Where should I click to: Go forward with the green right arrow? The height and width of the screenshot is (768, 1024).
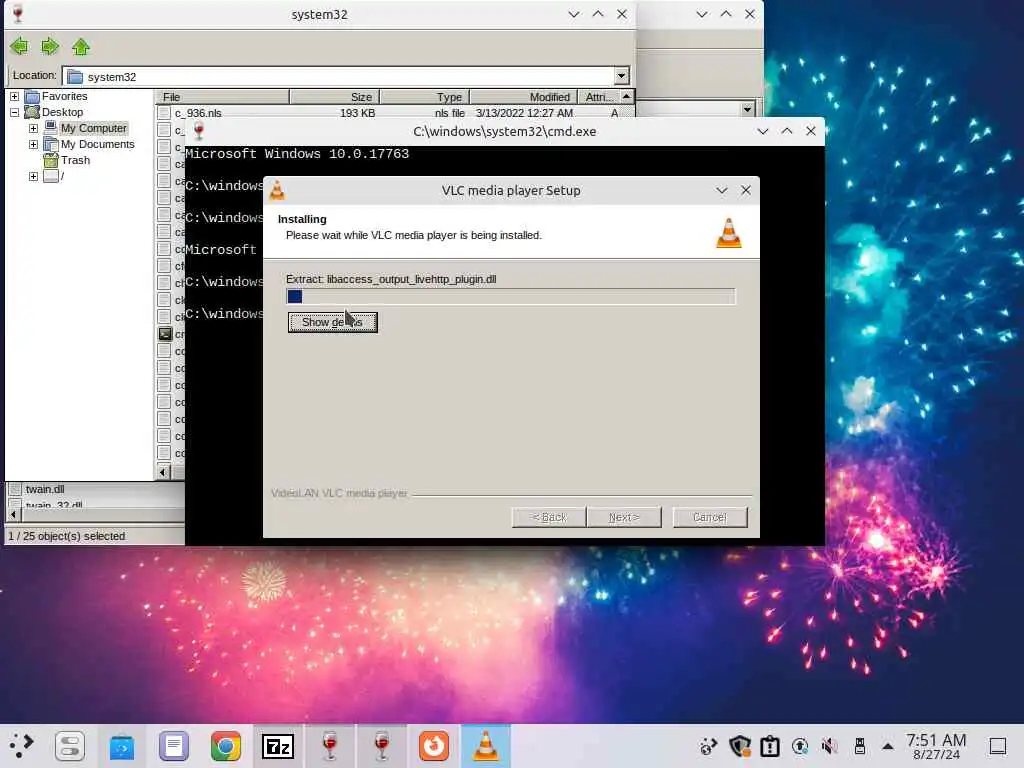tap(50, 46)
